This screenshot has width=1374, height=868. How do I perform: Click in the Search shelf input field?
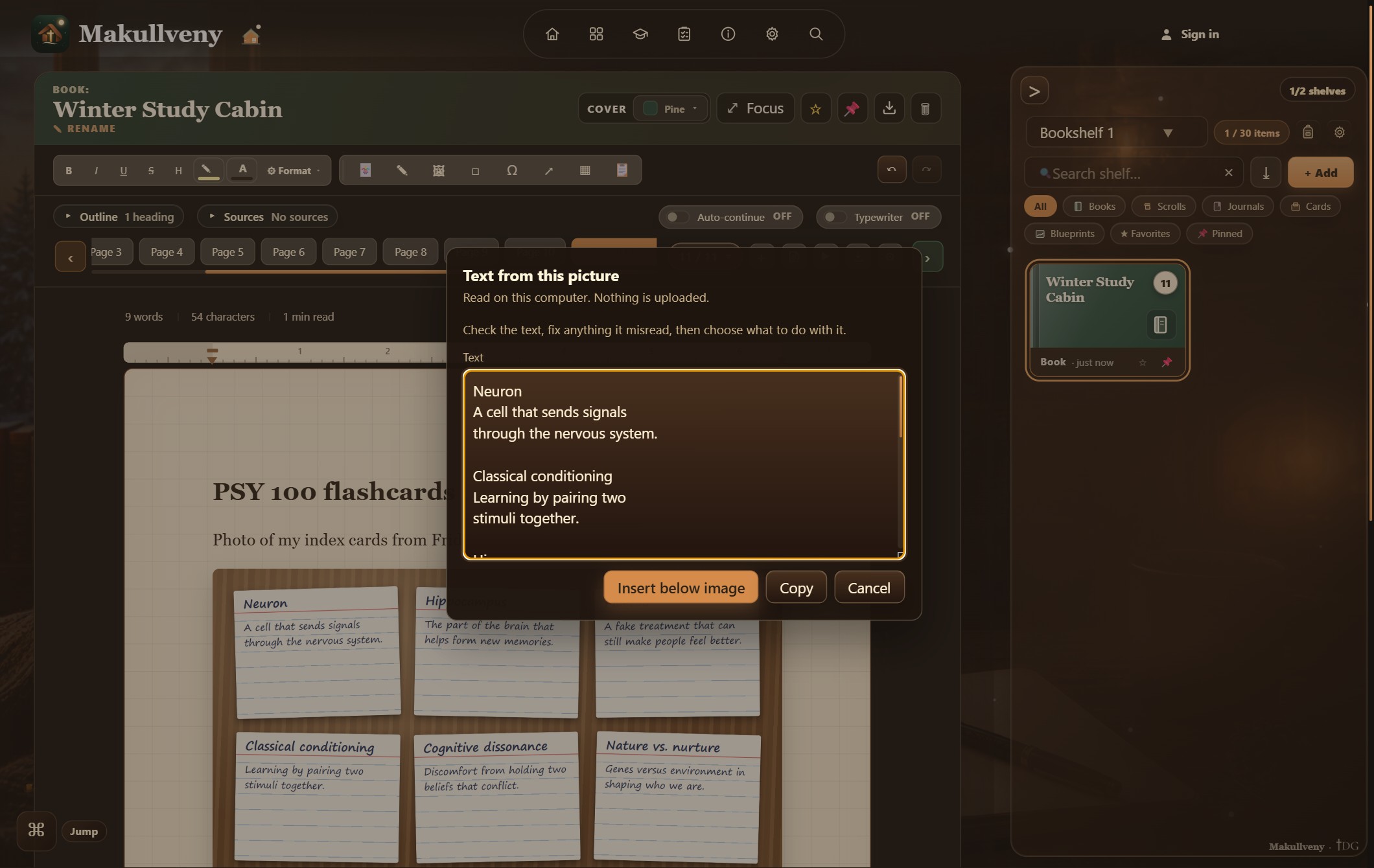1133,173
